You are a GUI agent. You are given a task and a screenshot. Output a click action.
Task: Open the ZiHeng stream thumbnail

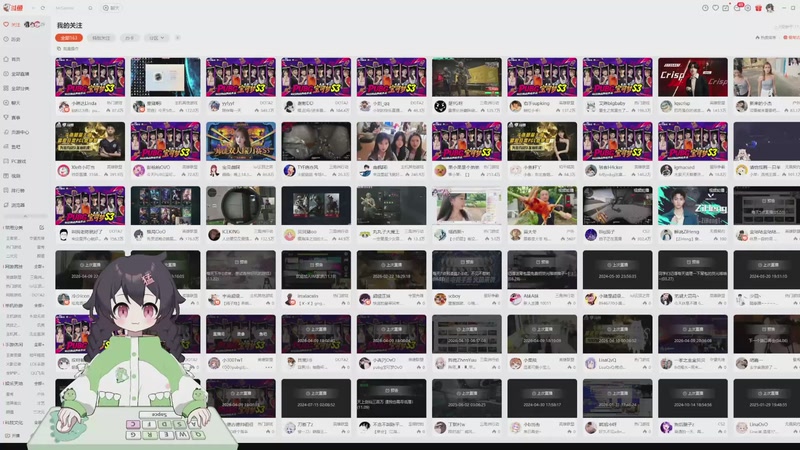[693, 206]
